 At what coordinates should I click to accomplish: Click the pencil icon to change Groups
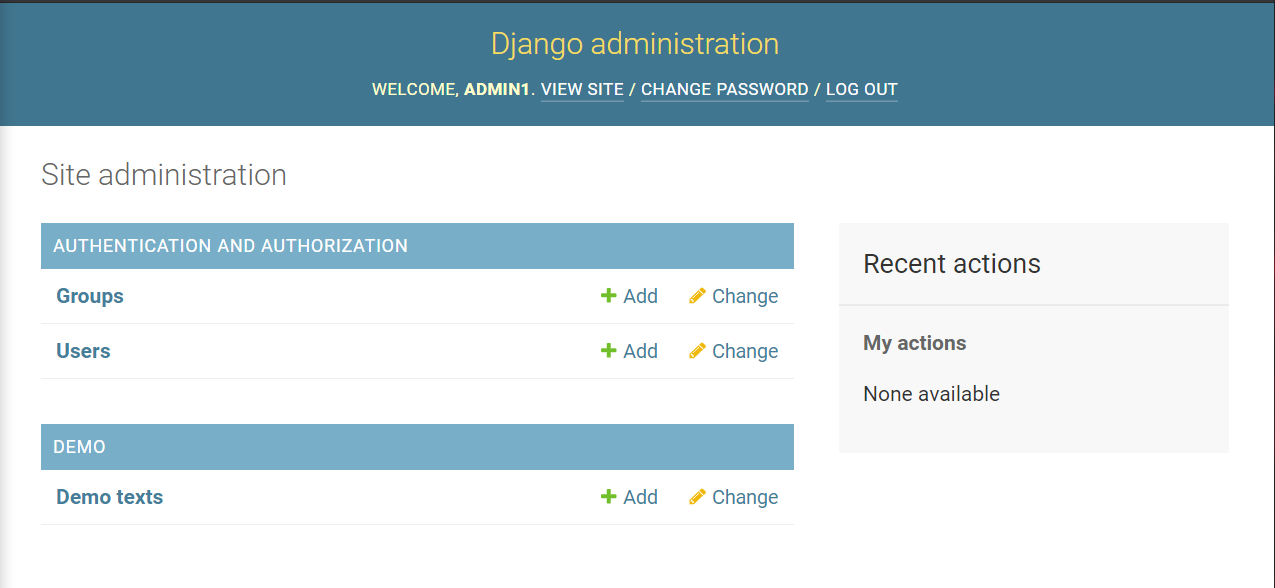(698, 296)
